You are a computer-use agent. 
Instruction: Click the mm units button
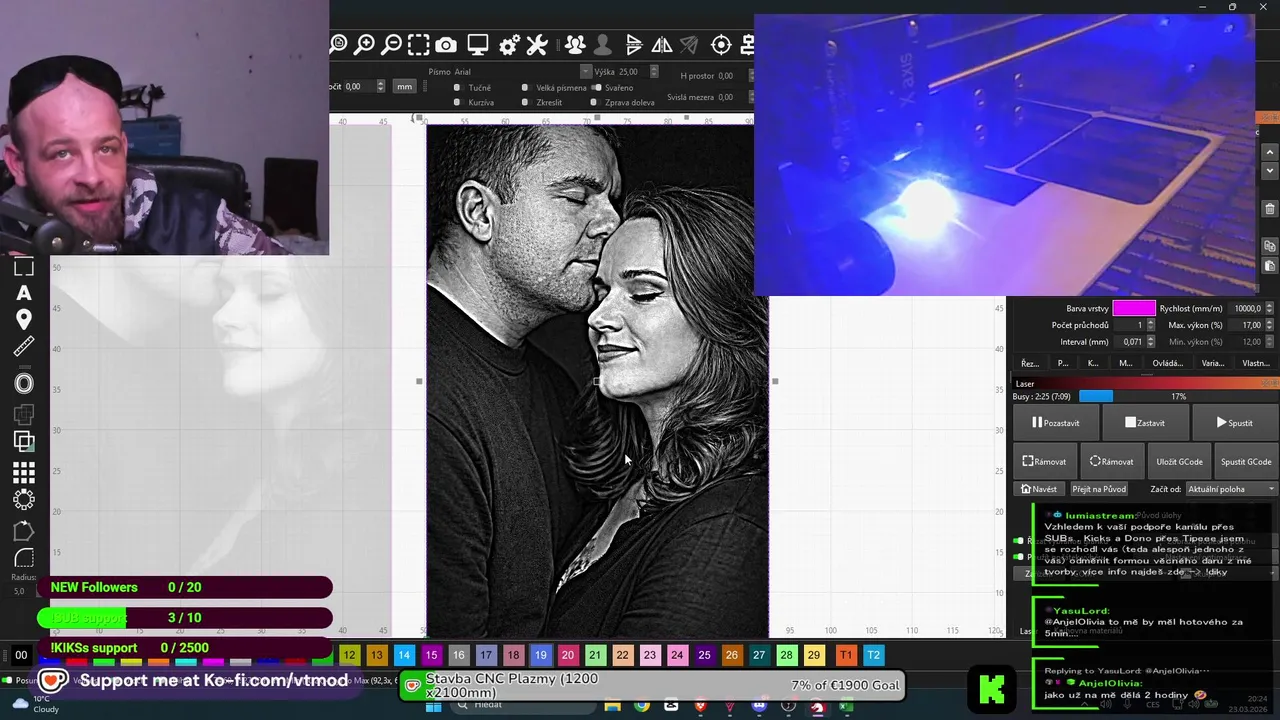(x=404, y=87)
